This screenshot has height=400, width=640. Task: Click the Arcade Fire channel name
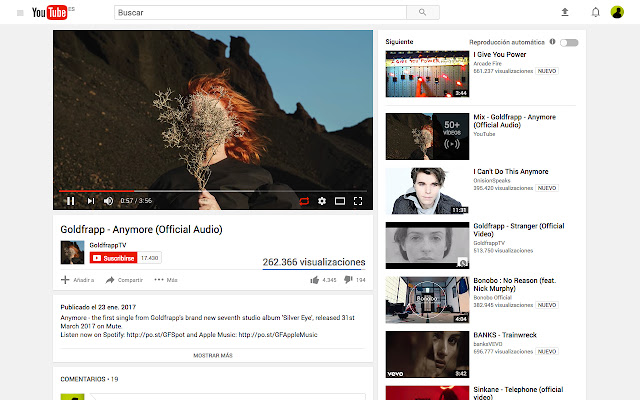coord(487,64)
